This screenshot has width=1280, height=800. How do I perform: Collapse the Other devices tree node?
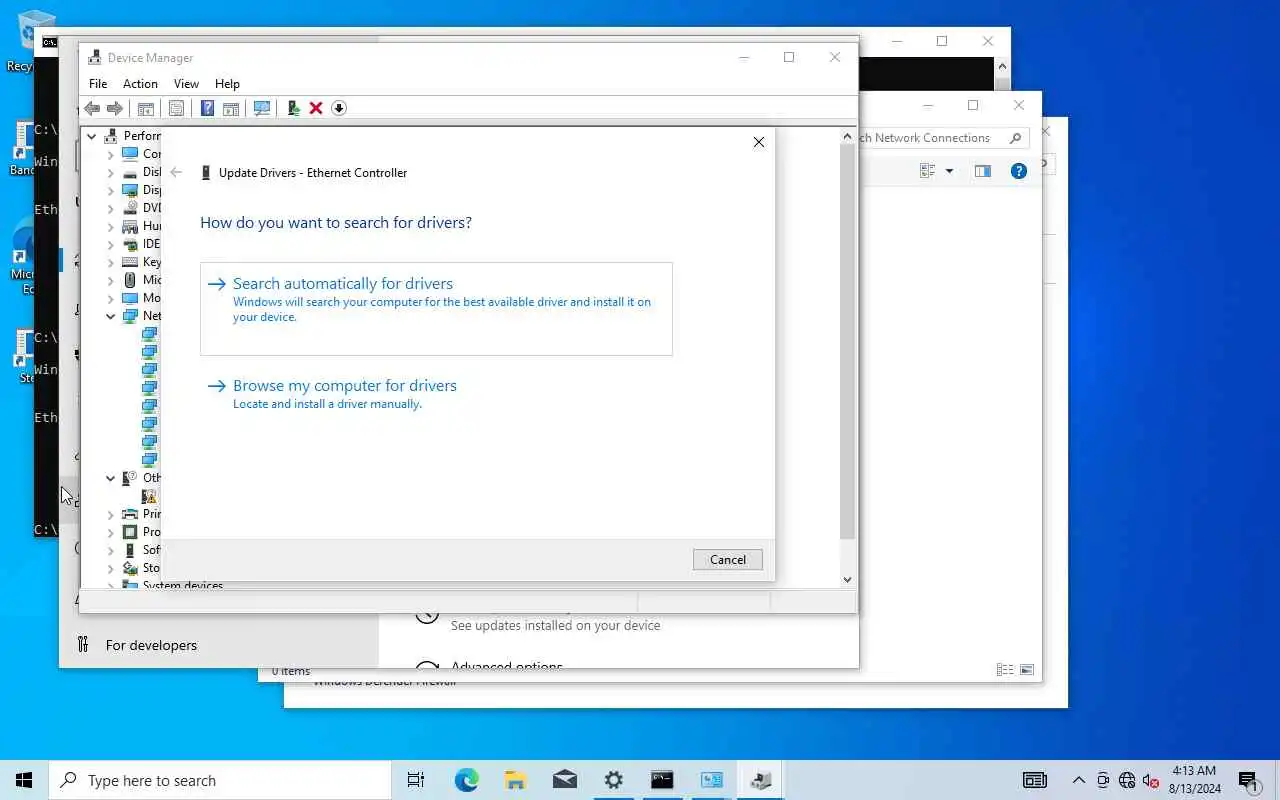click(111, 478)
